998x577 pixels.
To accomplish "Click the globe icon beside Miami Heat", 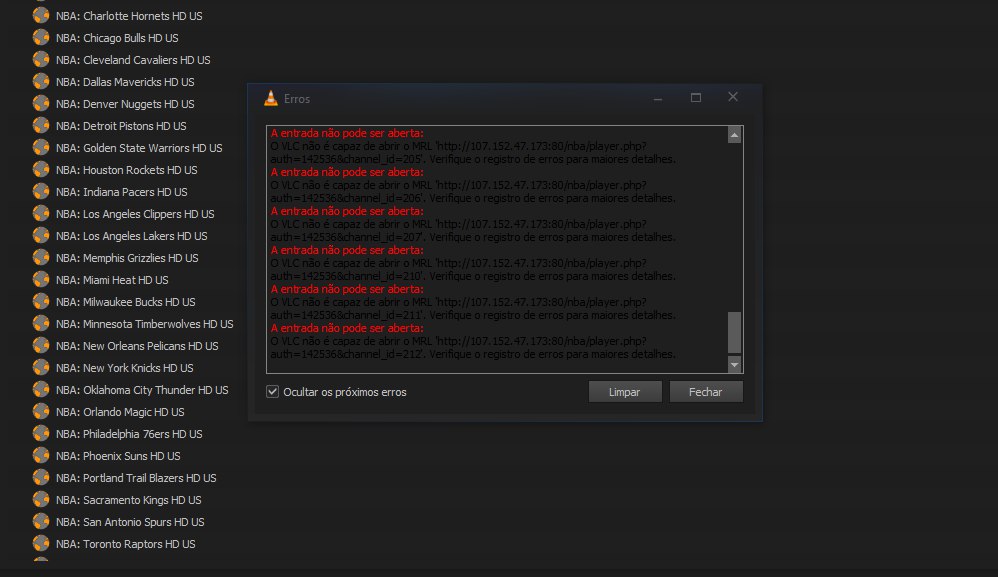I will point(41,279).
